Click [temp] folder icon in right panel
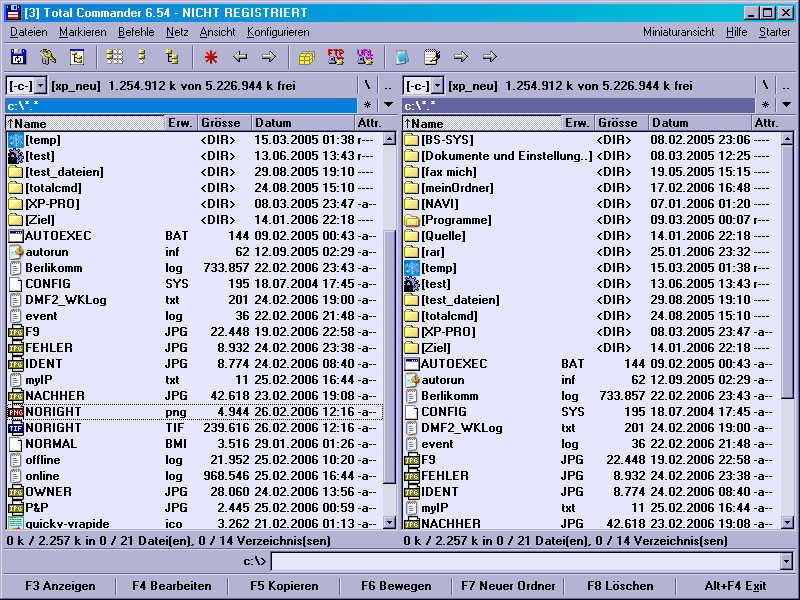The image size is (800, 600). (412, 268)
